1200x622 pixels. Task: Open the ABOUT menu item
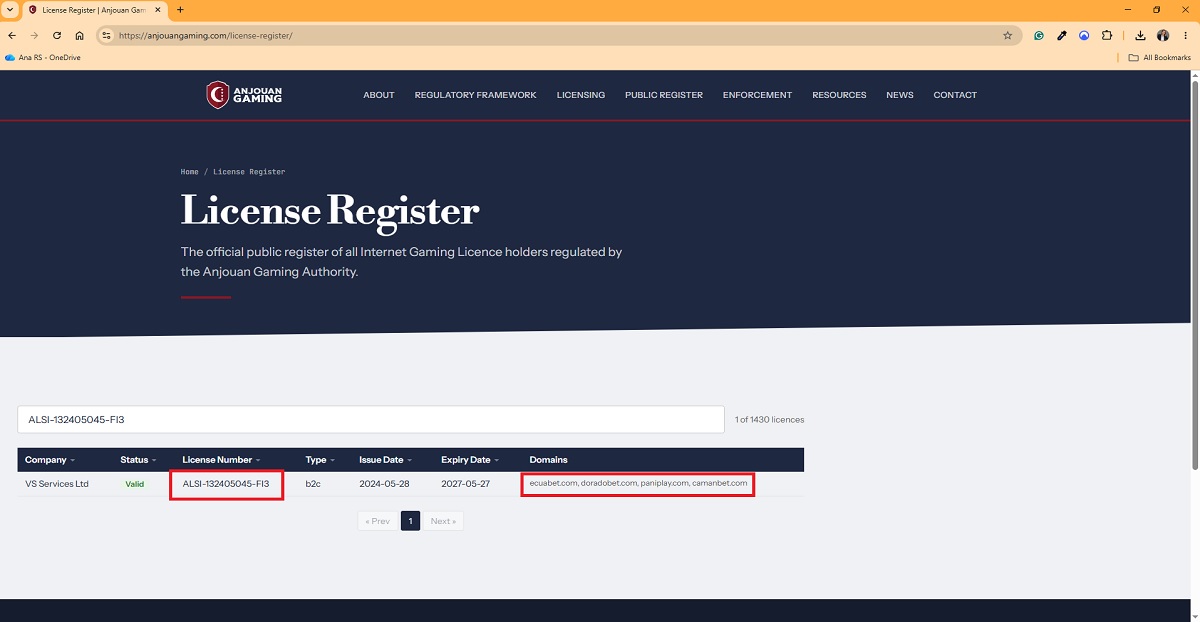tap(379, 95)
